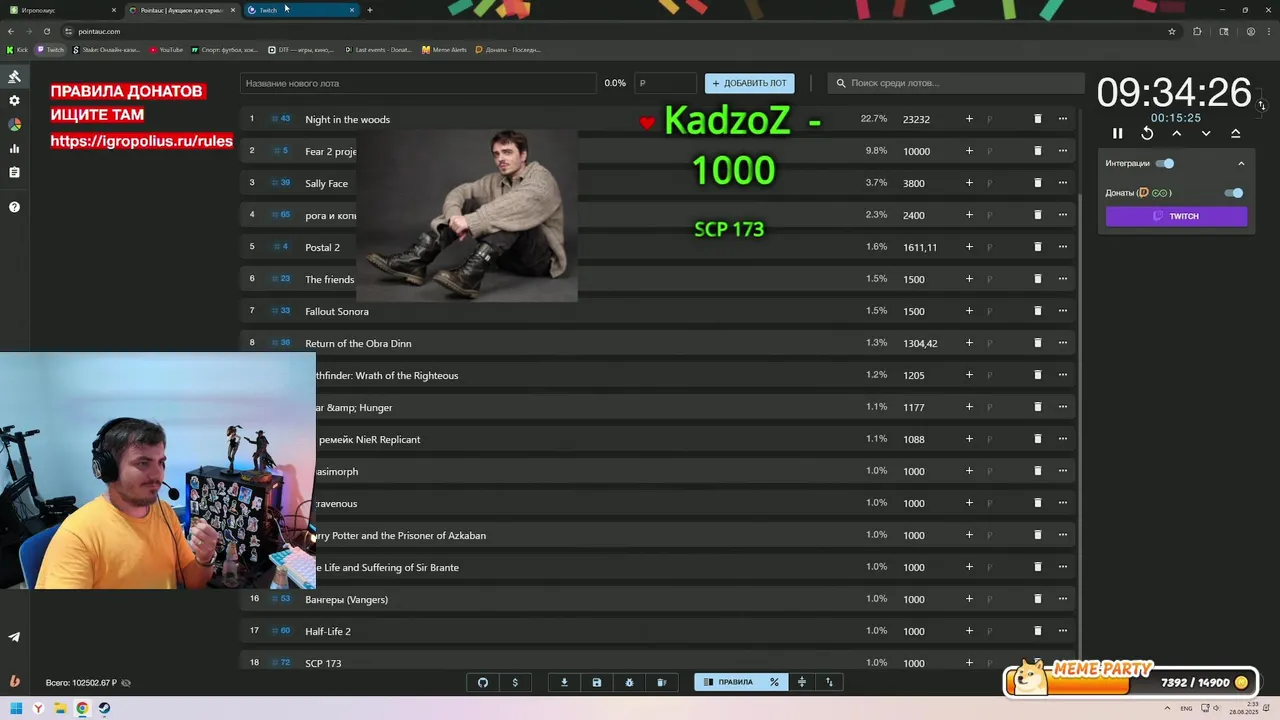Pause the auction timer

tap(1118, 133)
